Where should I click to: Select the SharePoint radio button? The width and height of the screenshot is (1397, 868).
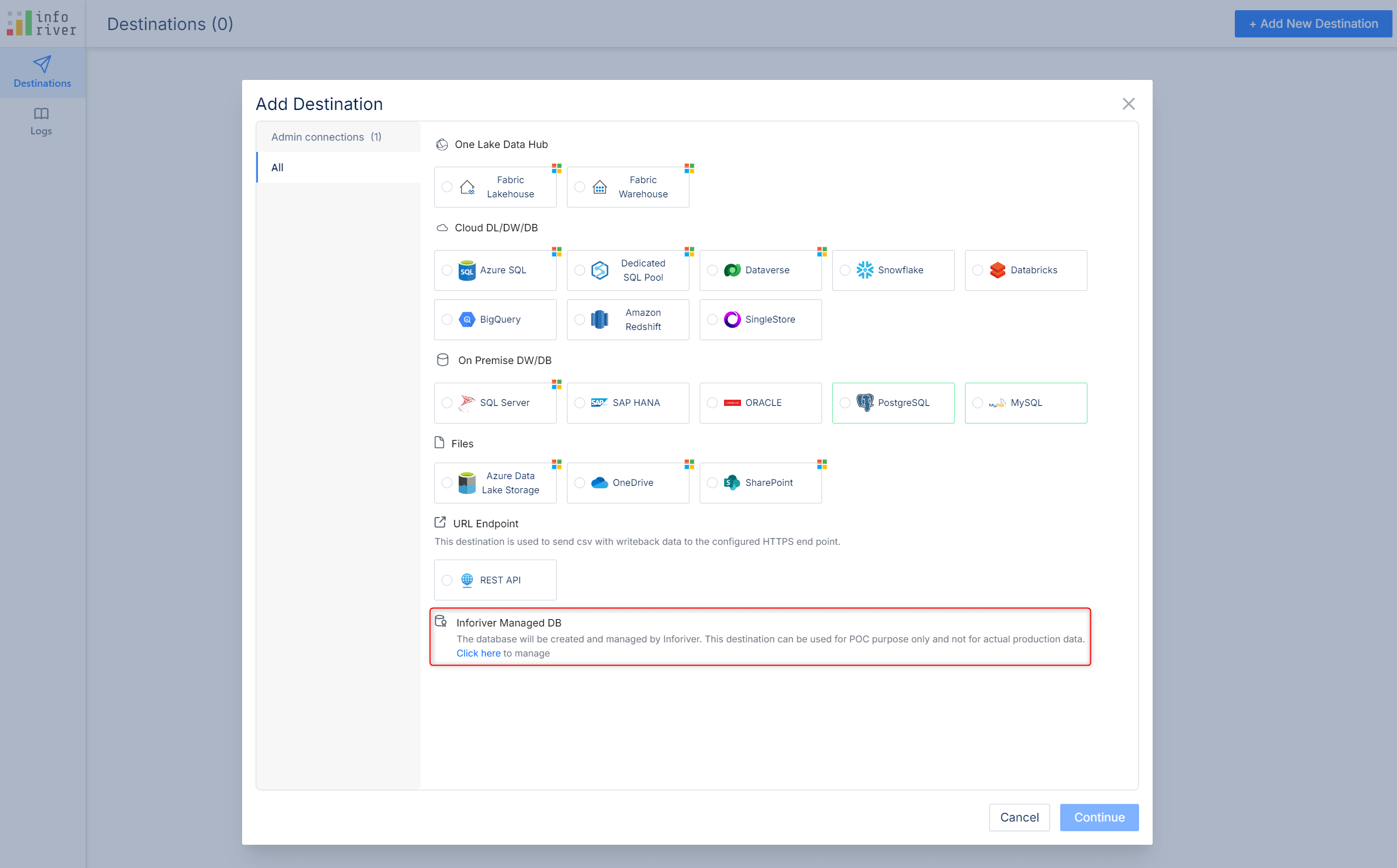(712, 483)
